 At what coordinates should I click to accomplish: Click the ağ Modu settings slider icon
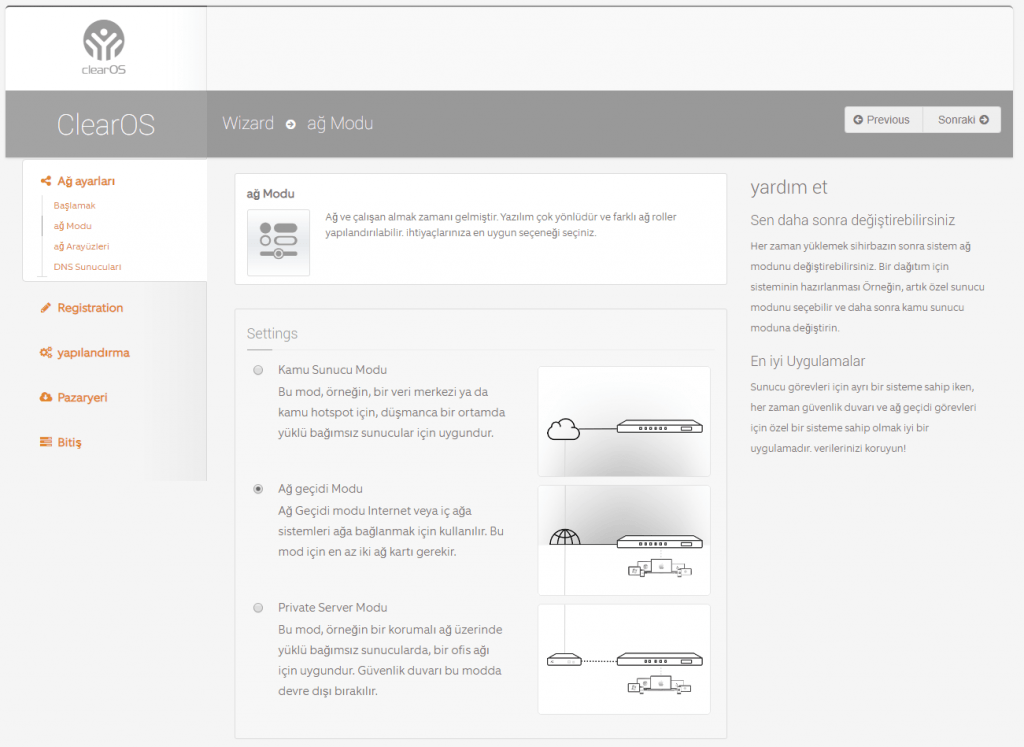[278, 242]
